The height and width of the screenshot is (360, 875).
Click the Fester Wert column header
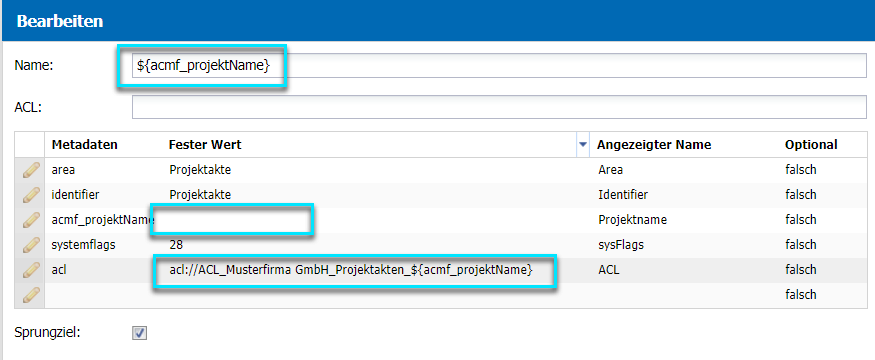click(x=205, y=145)
